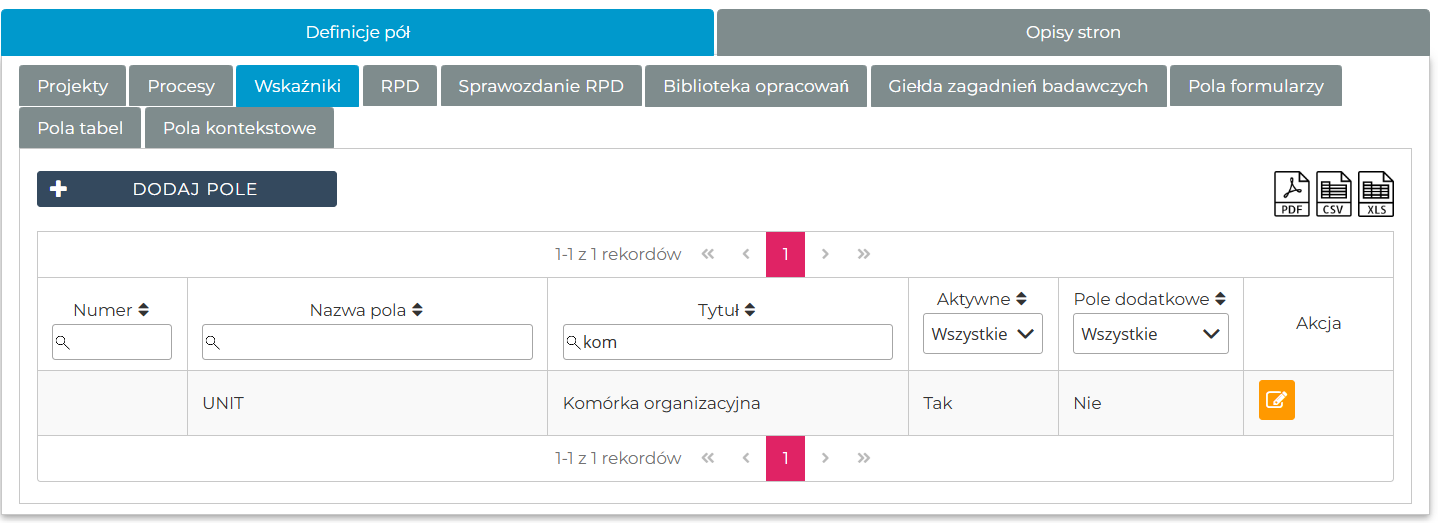Select the Biblioteka opracowań tab

pyautogui.click(x=755, y=86)
